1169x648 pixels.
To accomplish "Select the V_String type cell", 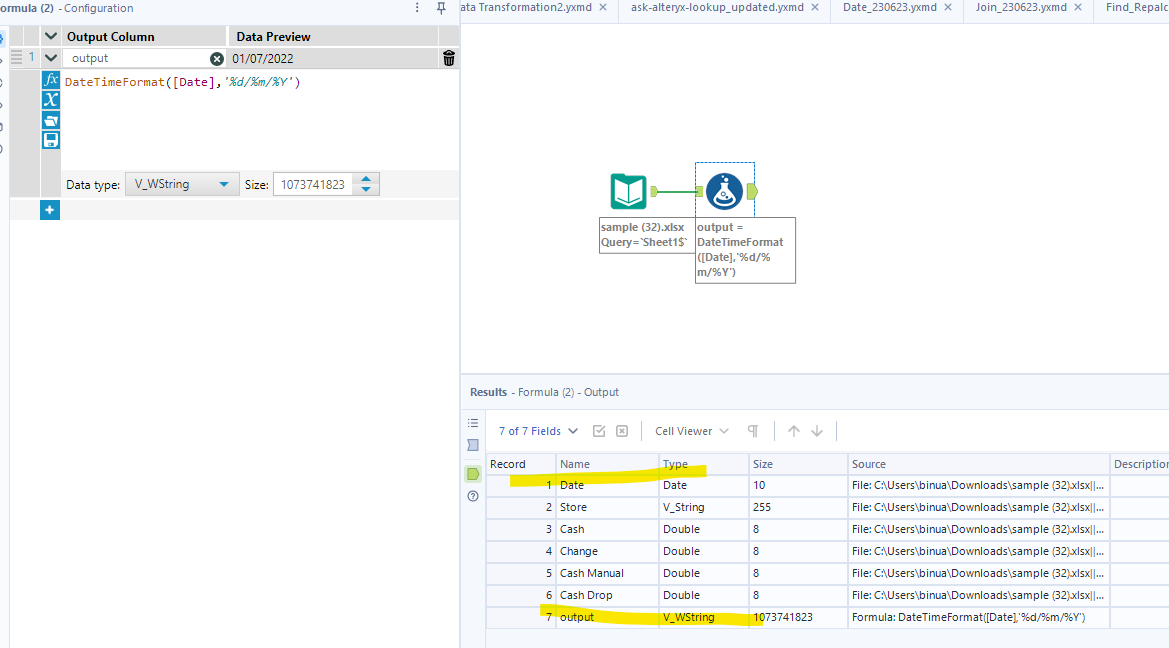I will (x=704, y=507).
